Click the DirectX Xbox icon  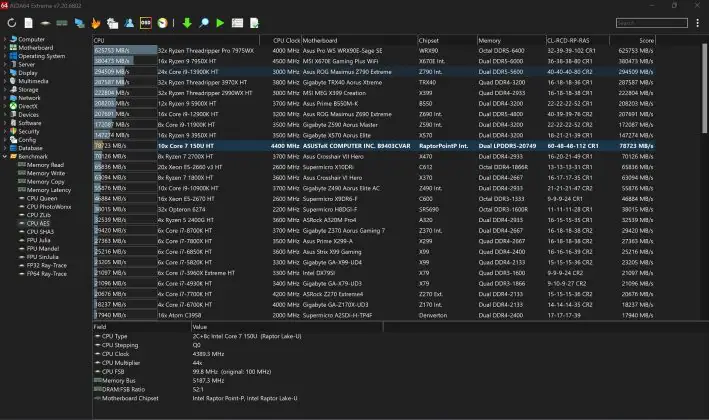click(14, 106)
